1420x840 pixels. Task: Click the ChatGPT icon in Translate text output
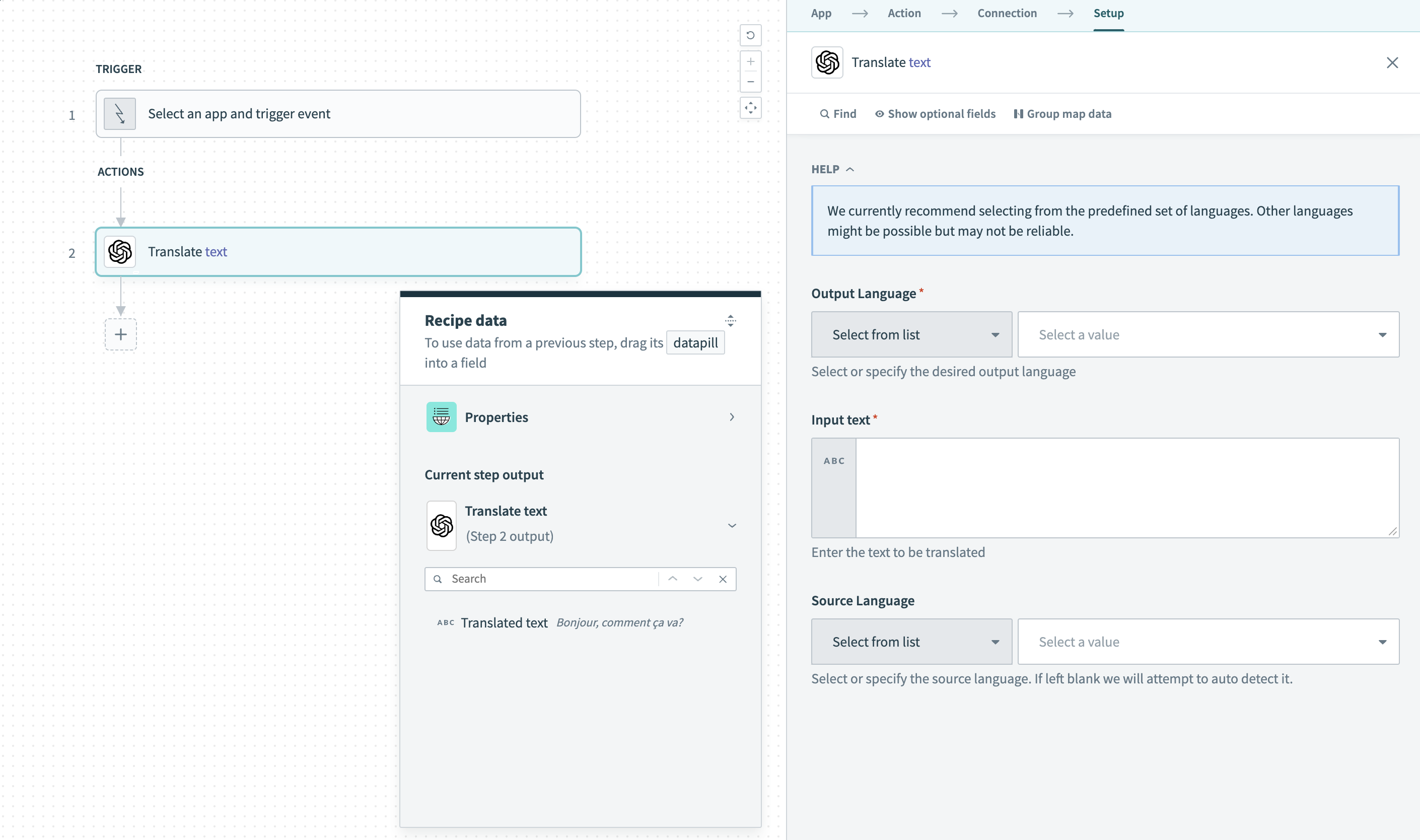[x=440, y=524]
